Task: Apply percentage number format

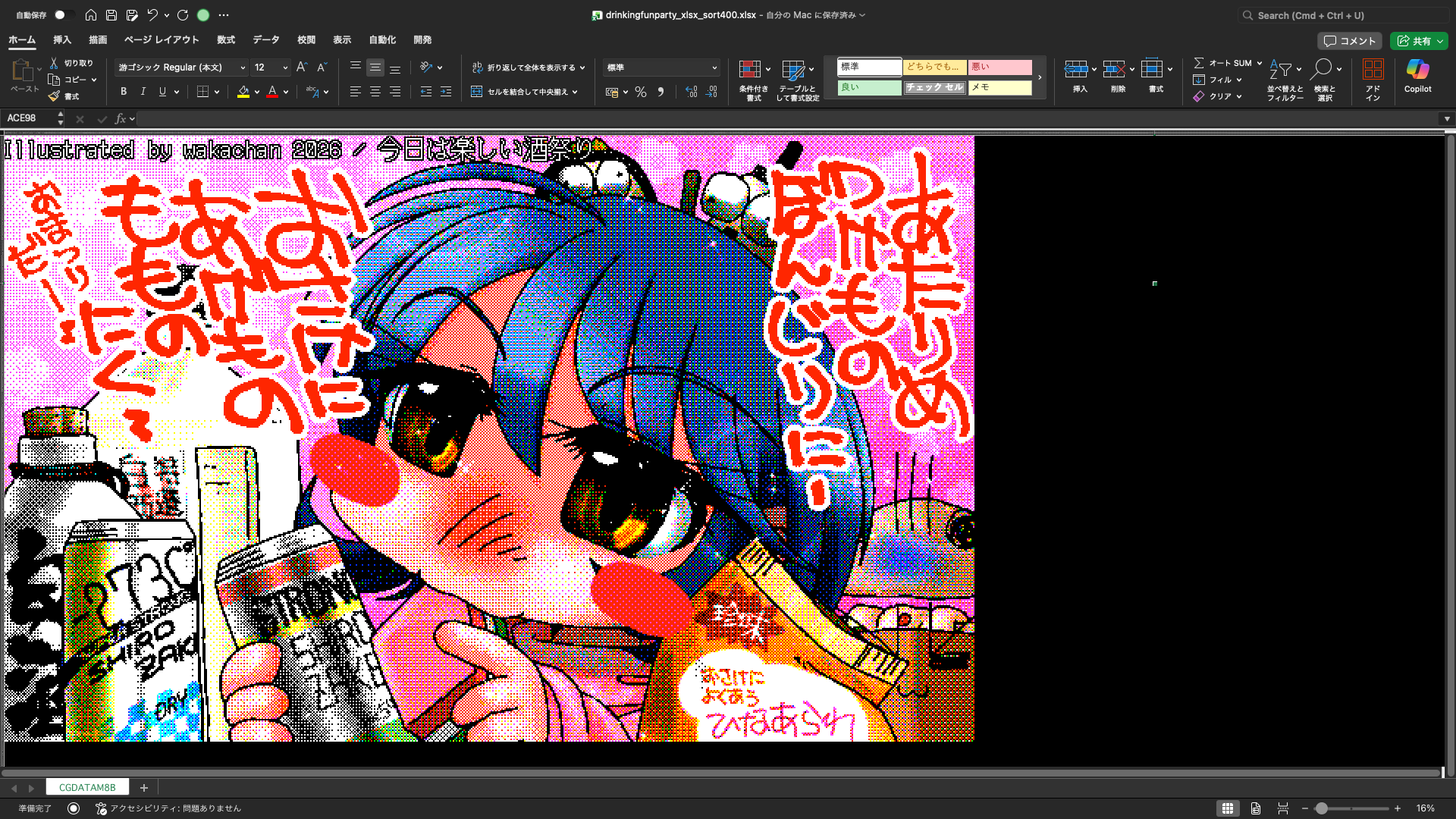Action: 641,91
